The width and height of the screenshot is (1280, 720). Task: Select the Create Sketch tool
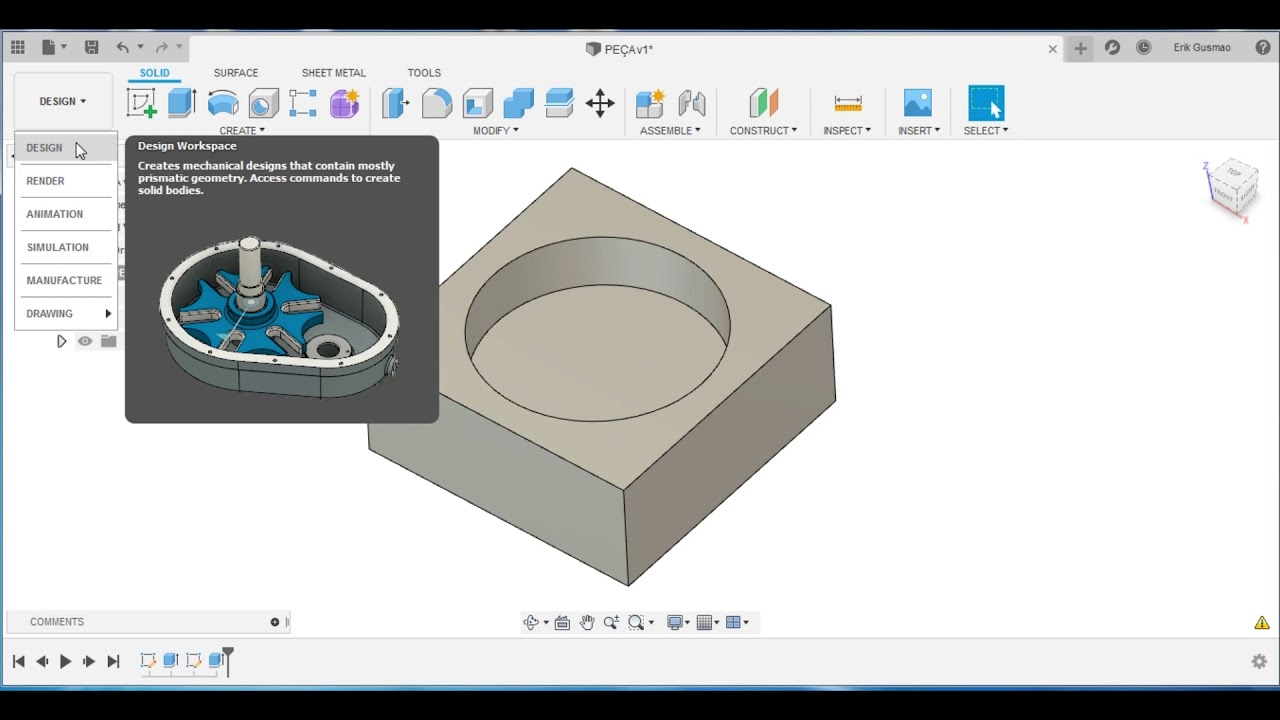coord(141,103)
